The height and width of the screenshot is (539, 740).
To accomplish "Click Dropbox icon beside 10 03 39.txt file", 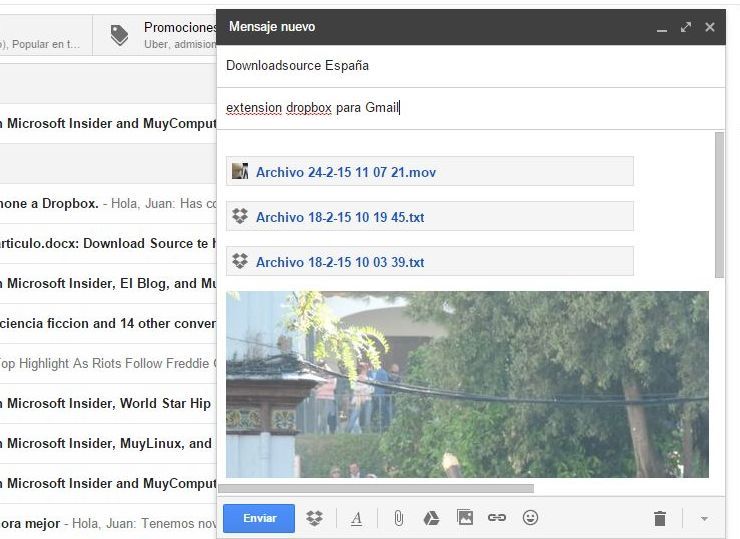I will click(240, 261).
